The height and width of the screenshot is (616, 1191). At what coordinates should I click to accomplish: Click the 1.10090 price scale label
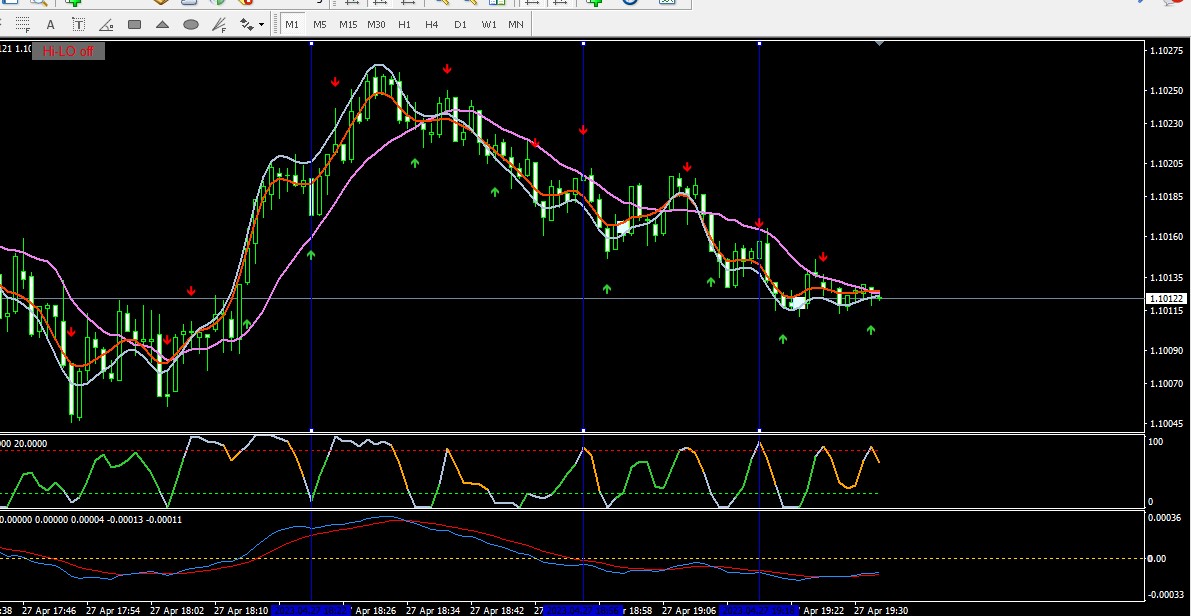[x=1167, y=350]
